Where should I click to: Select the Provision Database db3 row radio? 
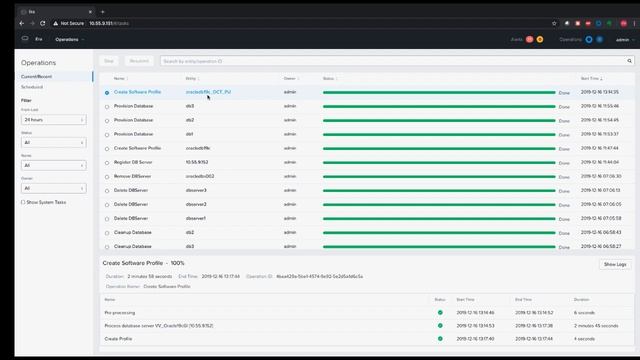[x=107, y=107]
